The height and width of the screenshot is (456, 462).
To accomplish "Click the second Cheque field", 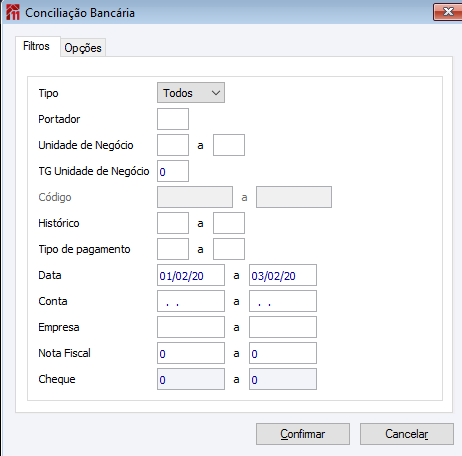I will (283, 379).
